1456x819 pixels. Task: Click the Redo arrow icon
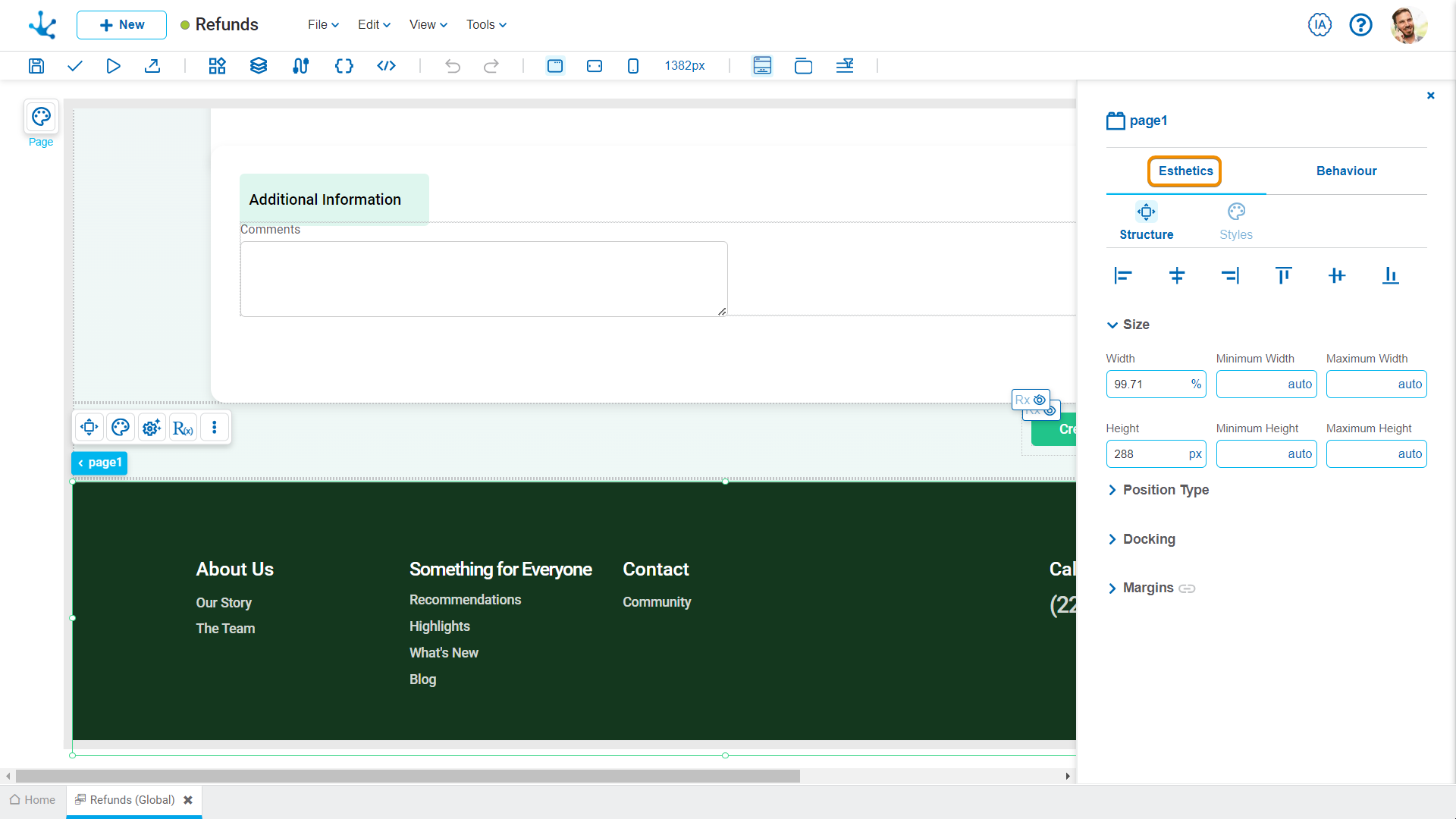(x=491, y=66)
